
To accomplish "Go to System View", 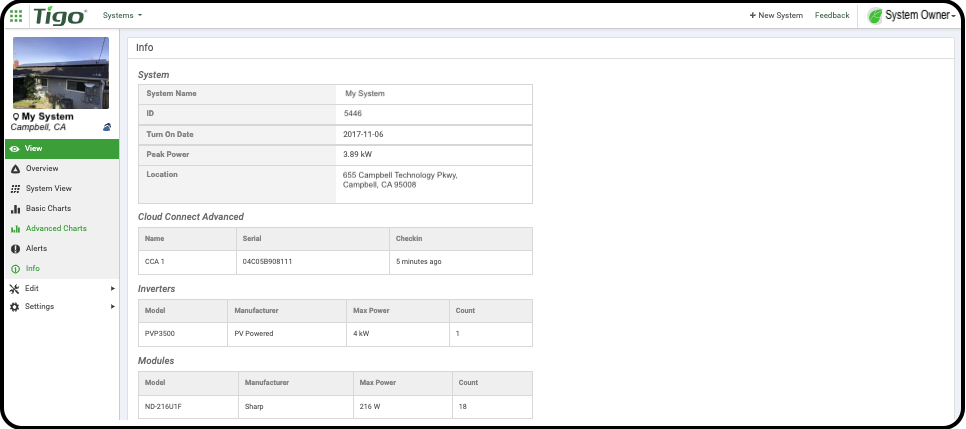I will coord(49,189).
